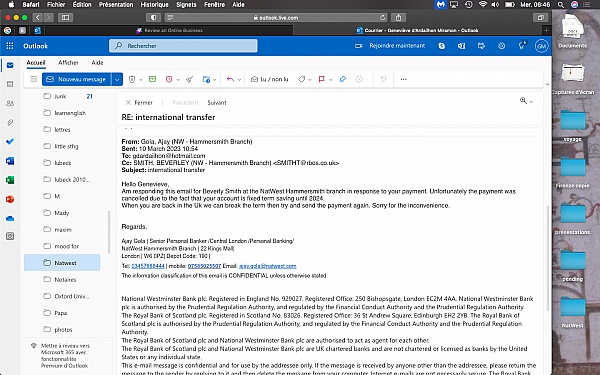Open the Mail module in left rail
Screen dimensions: 600x375
click(x=10, y=65)
